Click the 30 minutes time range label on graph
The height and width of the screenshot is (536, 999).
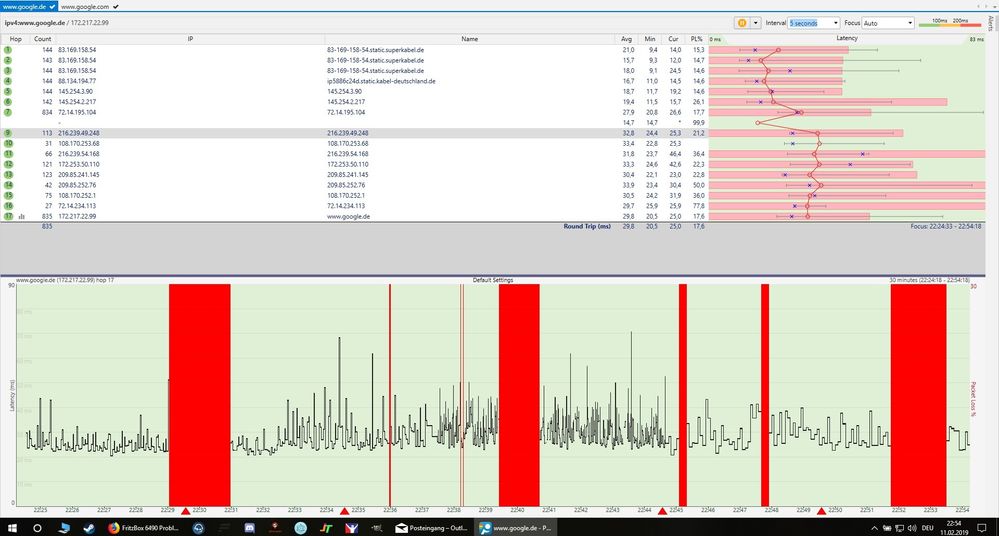pyautogui.click(x=928, y=280)
